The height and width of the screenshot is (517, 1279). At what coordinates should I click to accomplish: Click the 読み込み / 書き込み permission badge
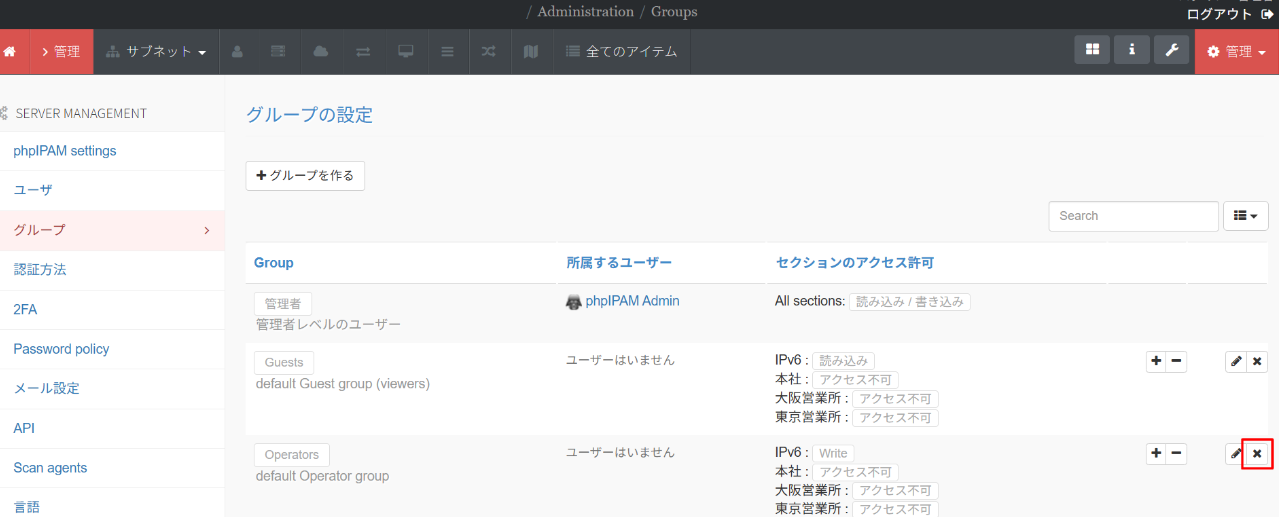tap(910, 301)
